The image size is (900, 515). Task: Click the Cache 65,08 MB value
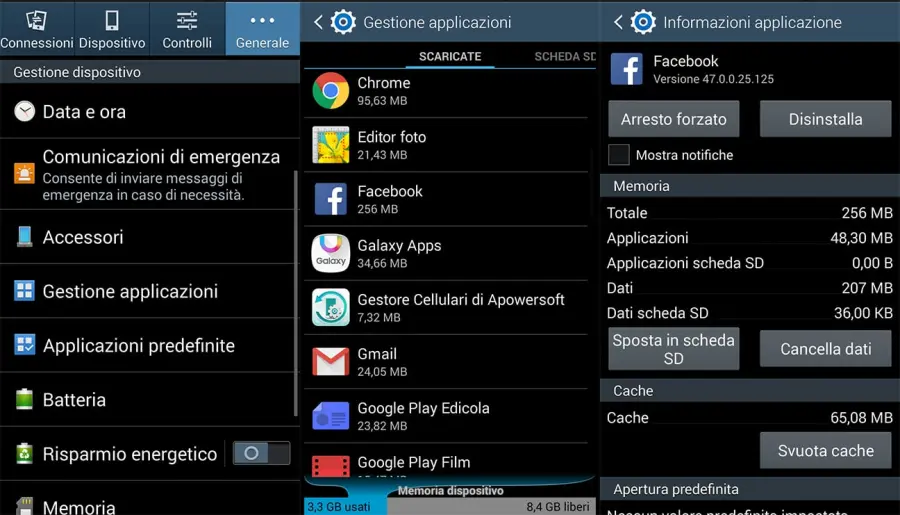click(861, 417)
